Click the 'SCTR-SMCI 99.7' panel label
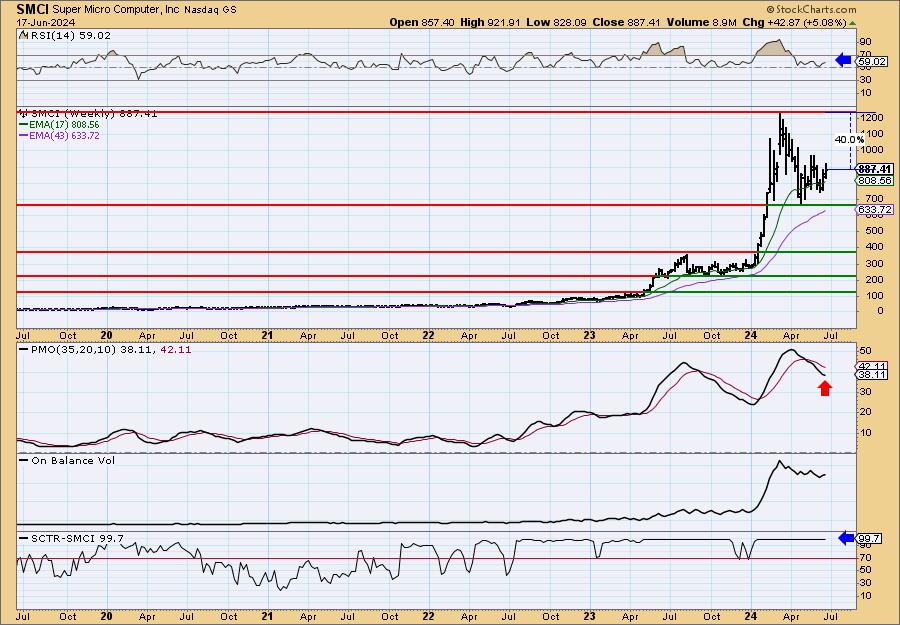This screenshot has width=900, height=625. click(77, 539)
